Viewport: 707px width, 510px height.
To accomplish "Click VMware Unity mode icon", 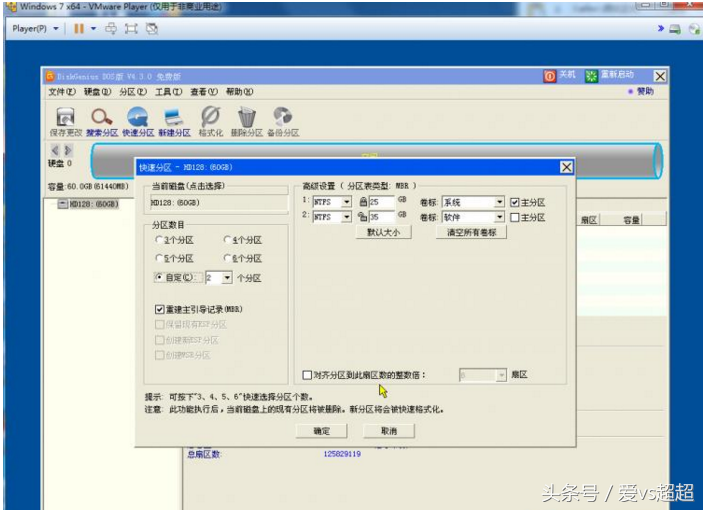I will click(152, 29).
